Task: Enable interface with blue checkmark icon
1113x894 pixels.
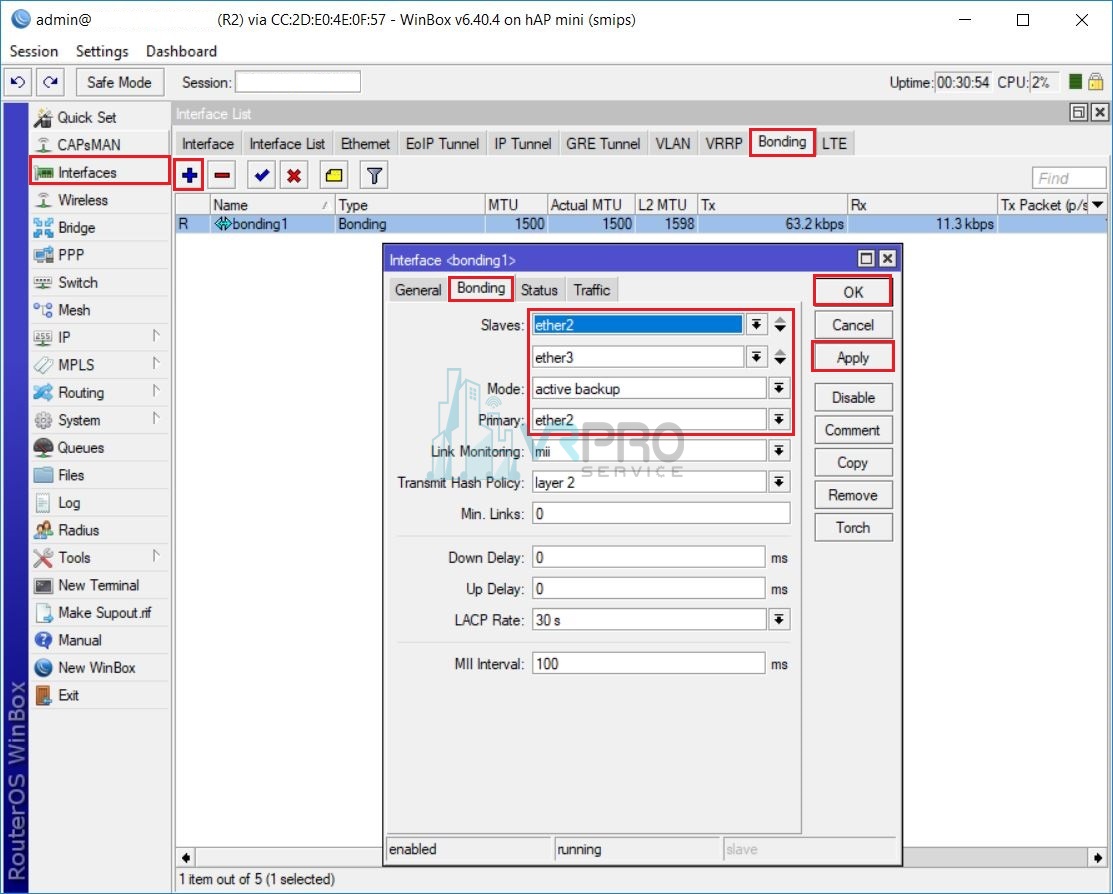Action: point(261,175)
